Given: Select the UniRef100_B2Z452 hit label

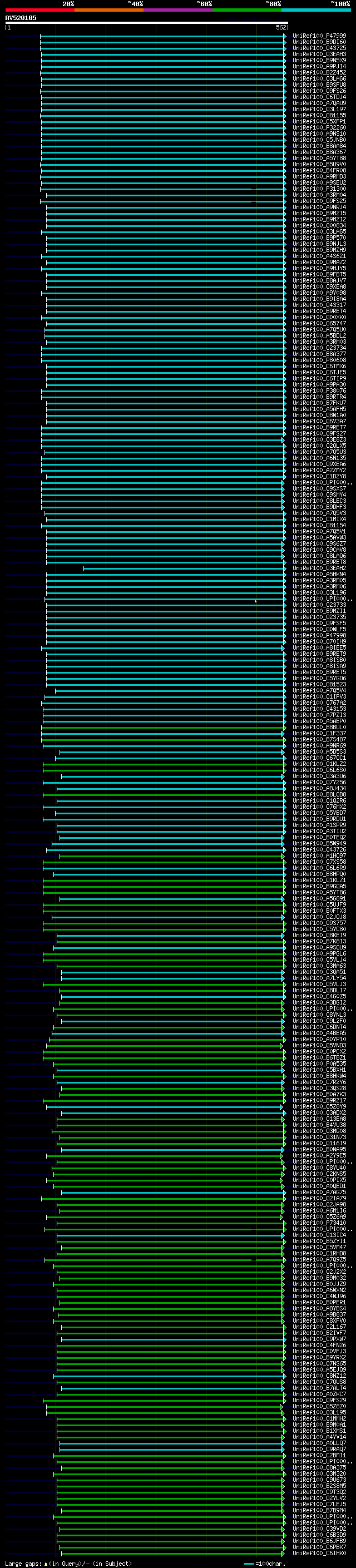Looking at the screenshot, I should [x=319, y=72].
